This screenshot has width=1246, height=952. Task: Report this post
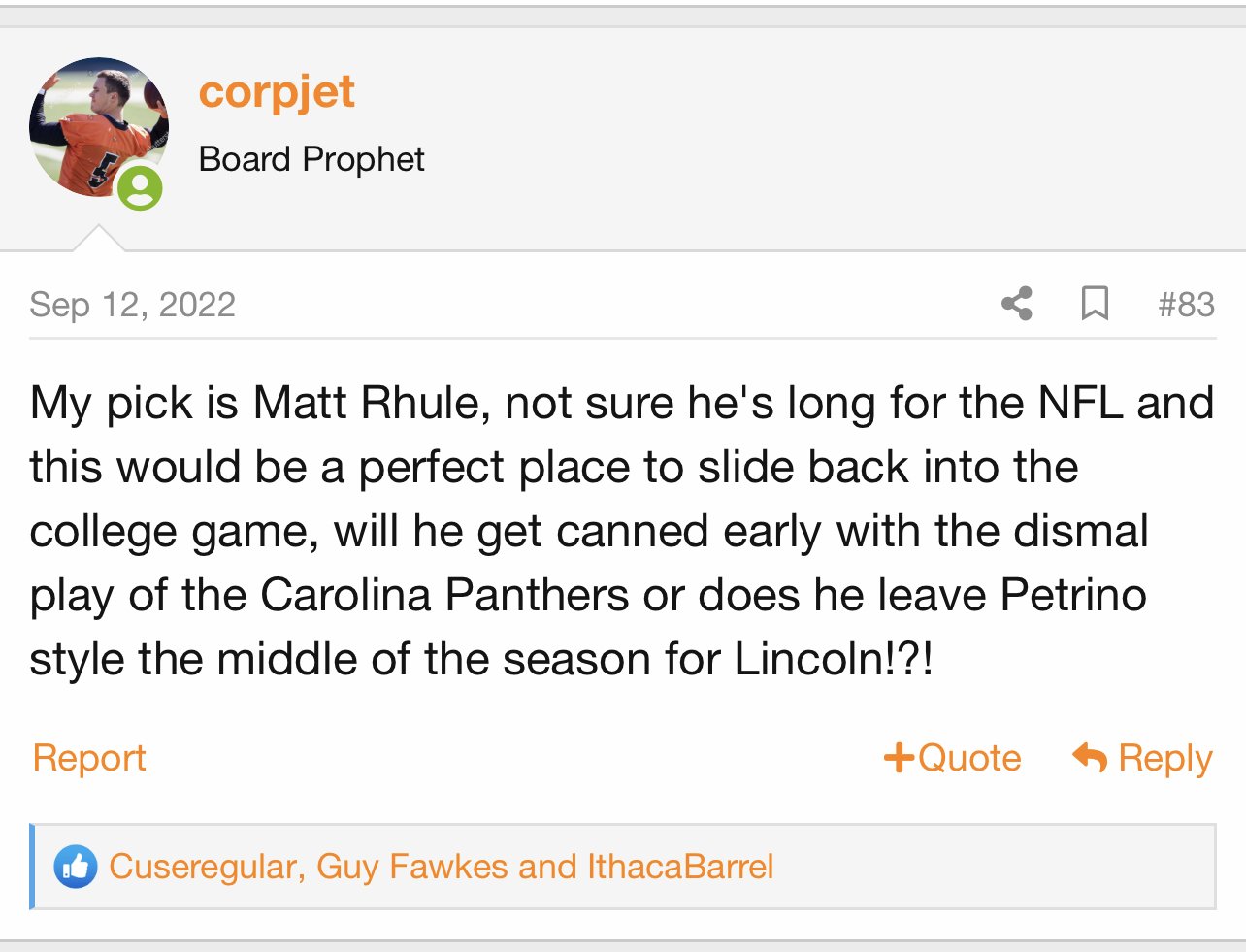(x=89, y=758)
